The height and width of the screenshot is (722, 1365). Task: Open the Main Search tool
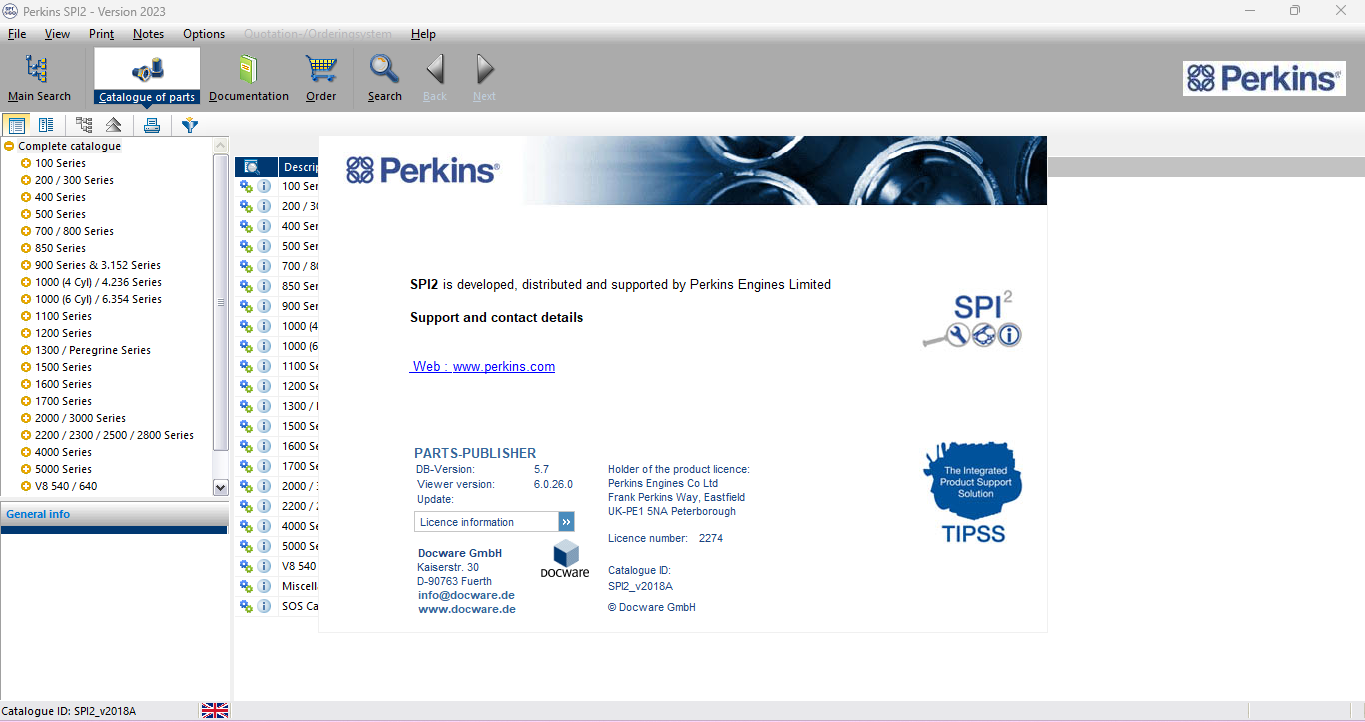click(39, 78)
